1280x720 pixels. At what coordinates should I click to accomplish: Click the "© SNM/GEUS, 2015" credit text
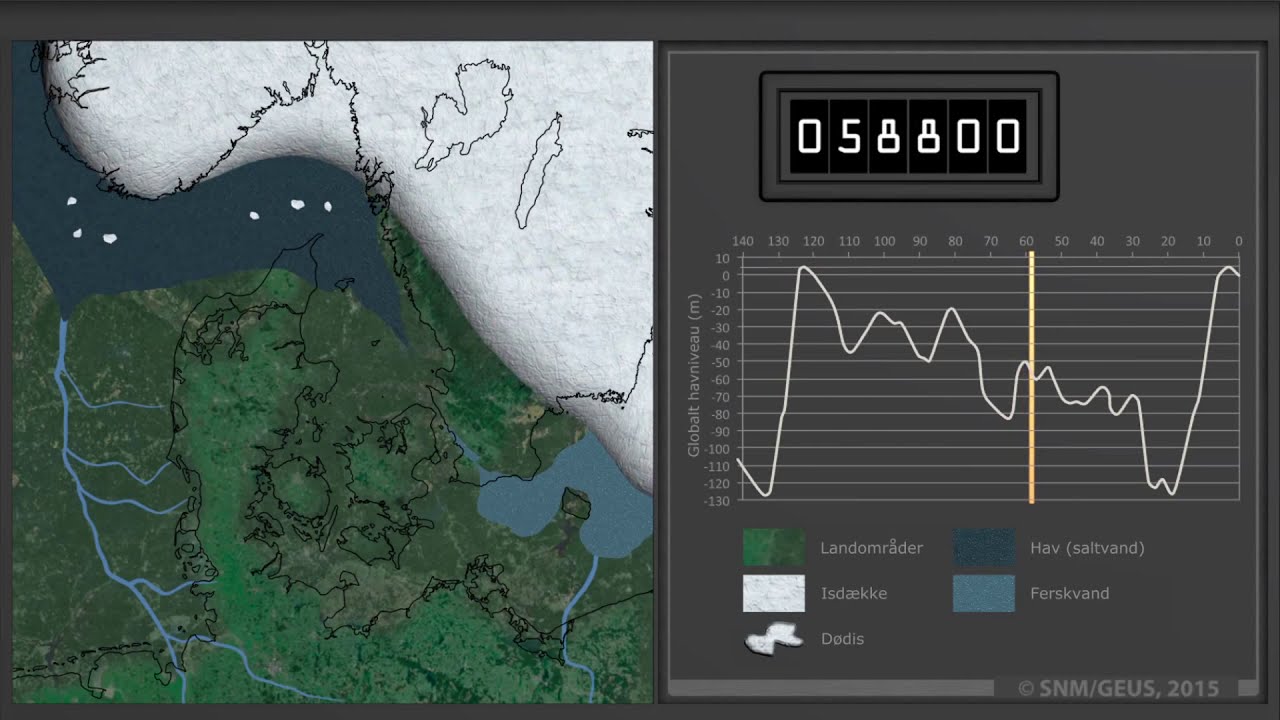[x=1118, y=688]
